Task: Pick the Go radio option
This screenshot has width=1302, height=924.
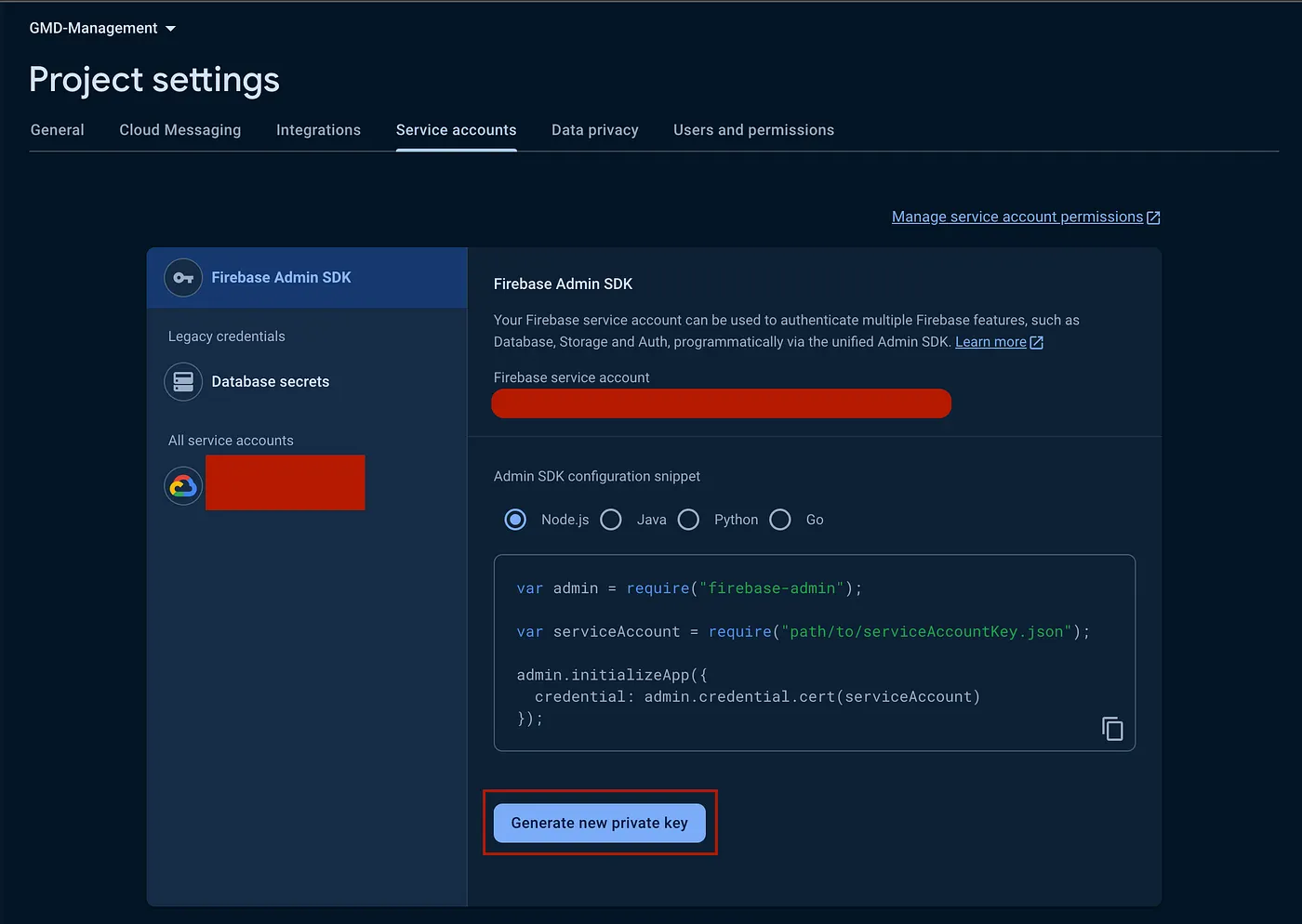Action: pos(780,520)
